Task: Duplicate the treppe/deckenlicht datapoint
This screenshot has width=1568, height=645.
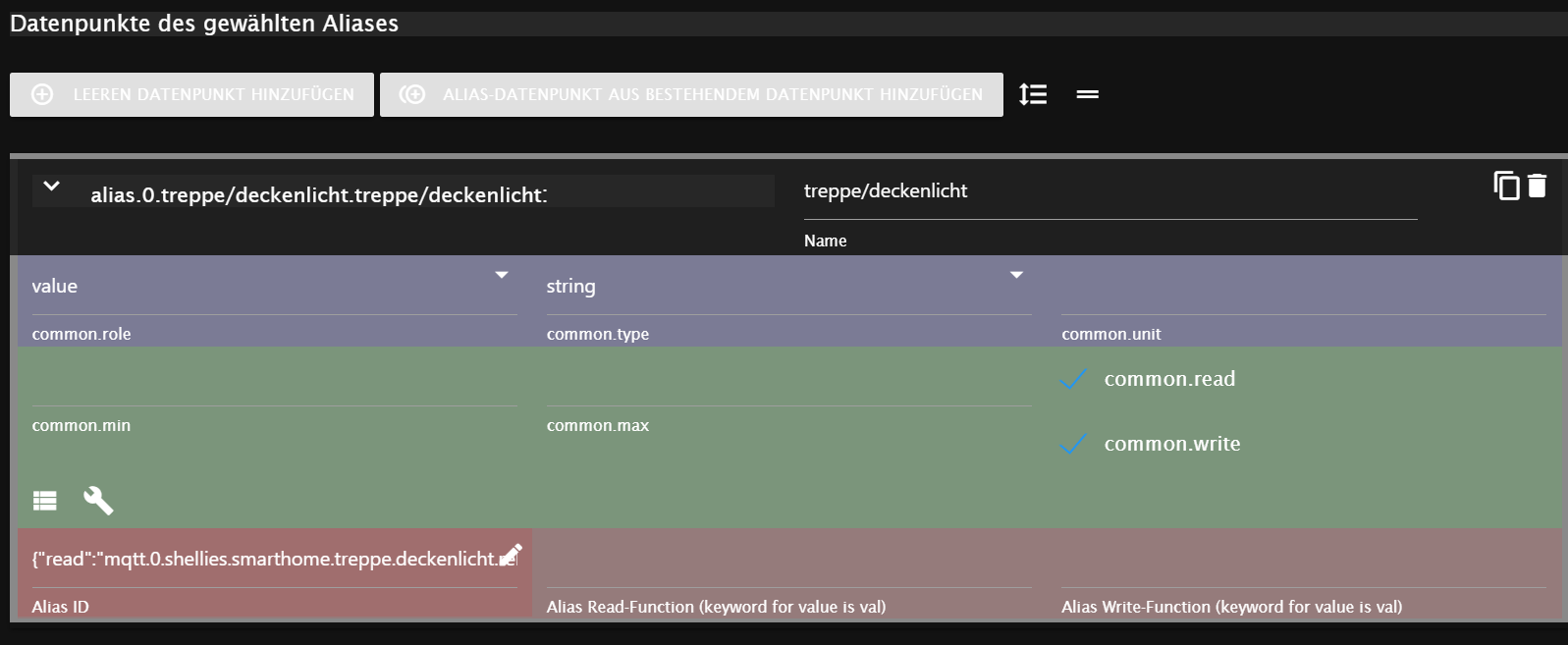Action: pyautogui.click(x=1505, y=186)
